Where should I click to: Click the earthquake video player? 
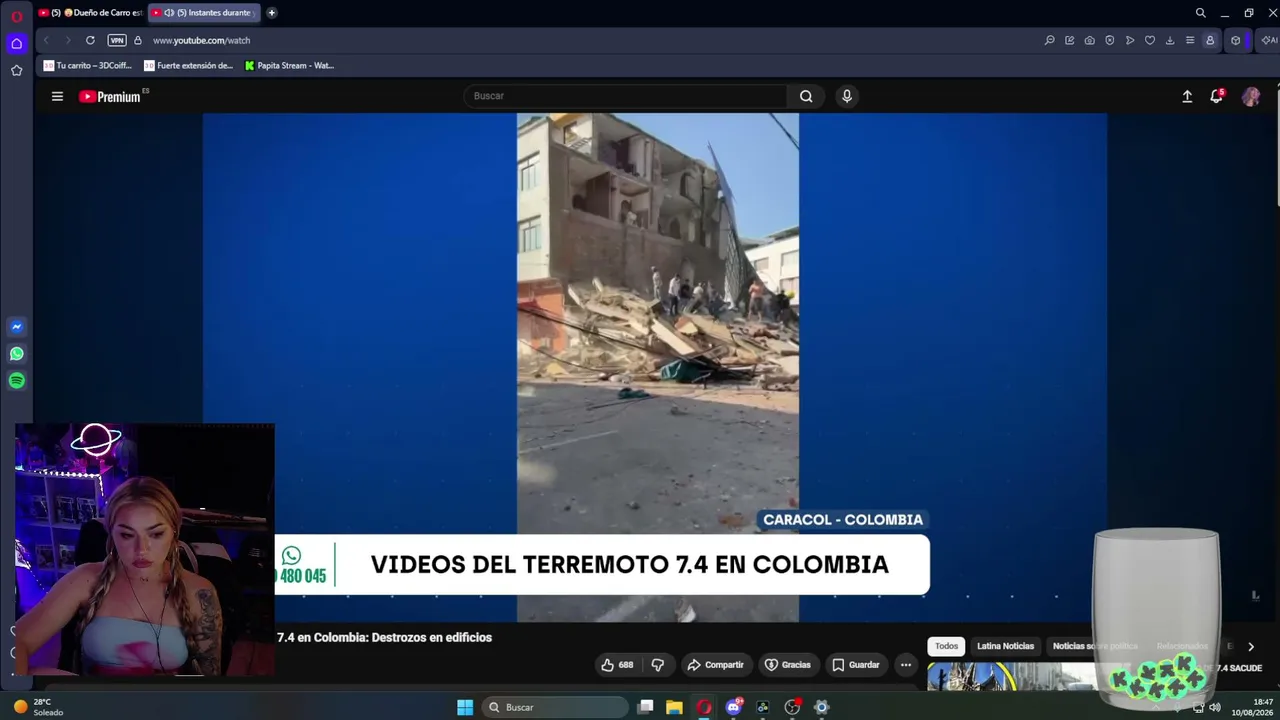tap(655, 367)
